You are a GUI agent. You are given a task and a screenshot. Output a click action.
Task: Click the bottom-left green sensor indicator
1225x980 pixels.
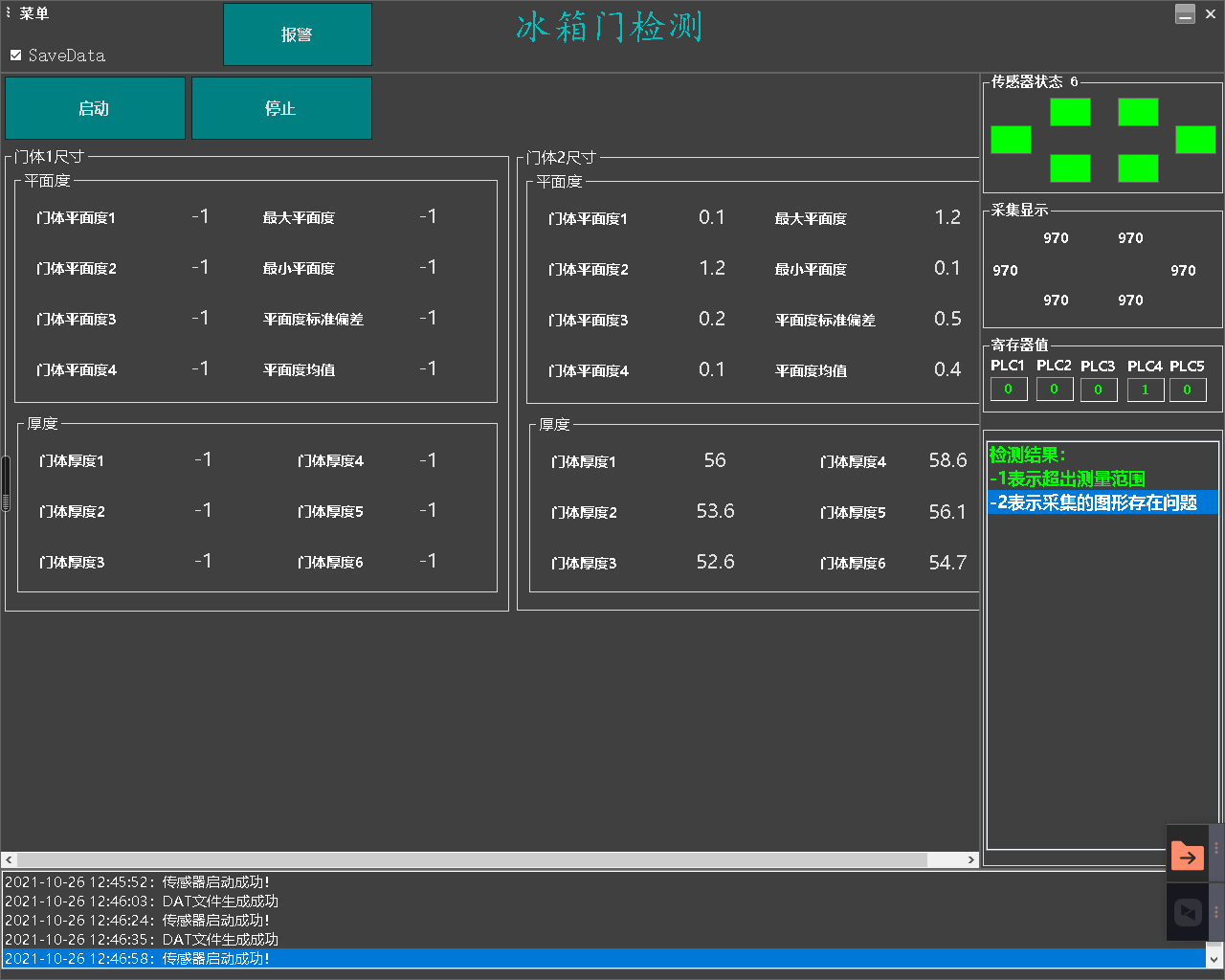click(1070, 168)
